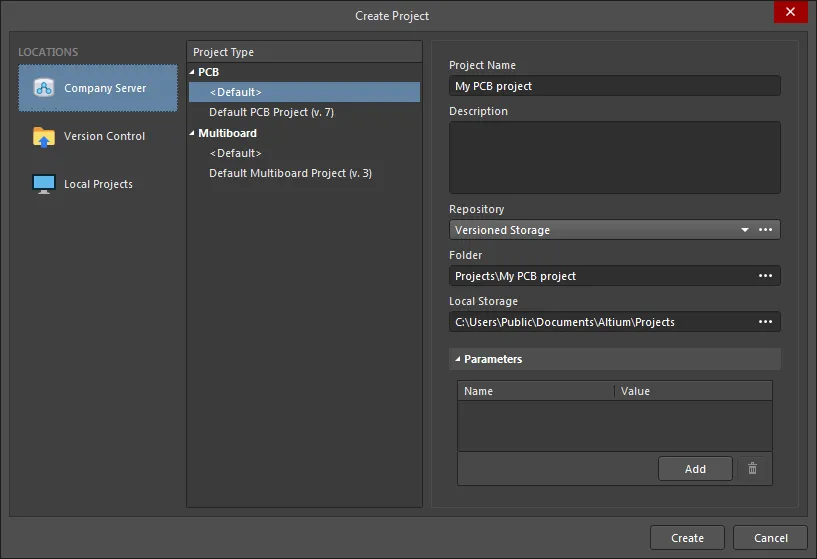Cancel project creation
This screenshot has width=817, height=559.
tap(771, 538)
